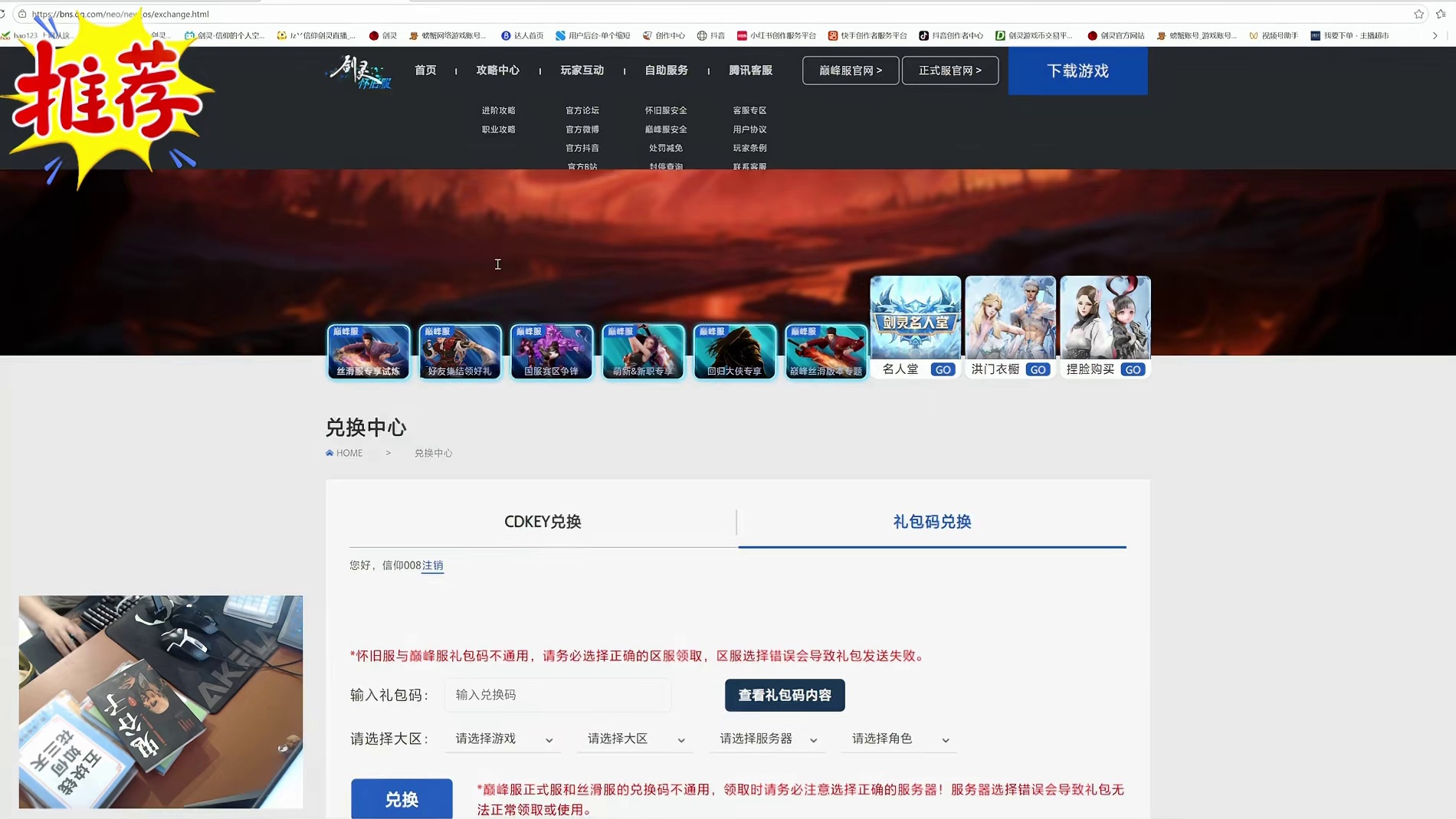Click the 注销 logout link
This screenshot has height=819, width=1456.
point(433,565)
